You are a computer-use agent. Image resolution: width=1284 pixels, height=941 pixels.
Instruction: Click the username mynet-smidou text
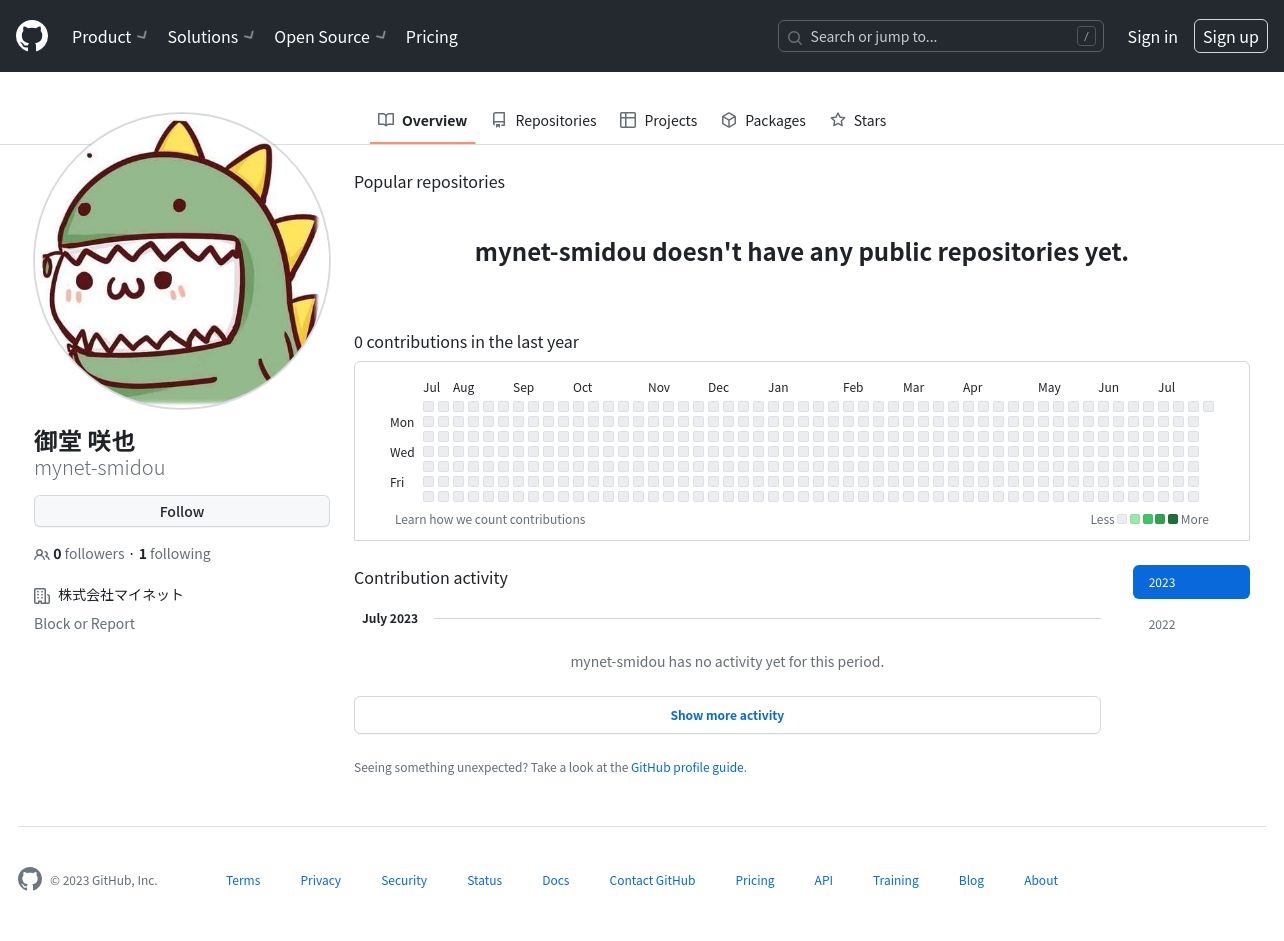coord(99,467)
